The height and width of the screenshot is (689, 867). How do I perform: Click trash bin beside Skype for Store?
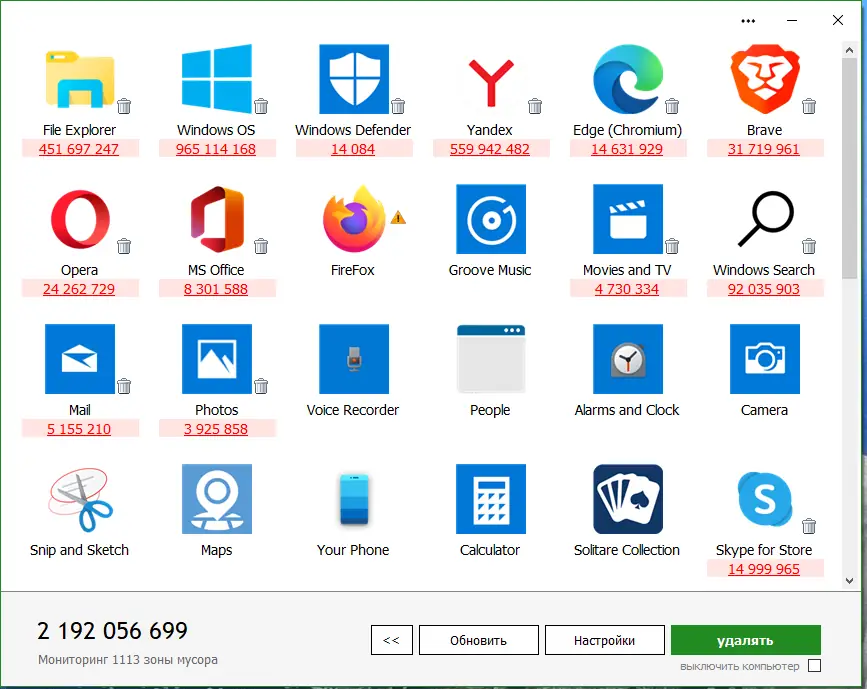(x=809, y=525)
